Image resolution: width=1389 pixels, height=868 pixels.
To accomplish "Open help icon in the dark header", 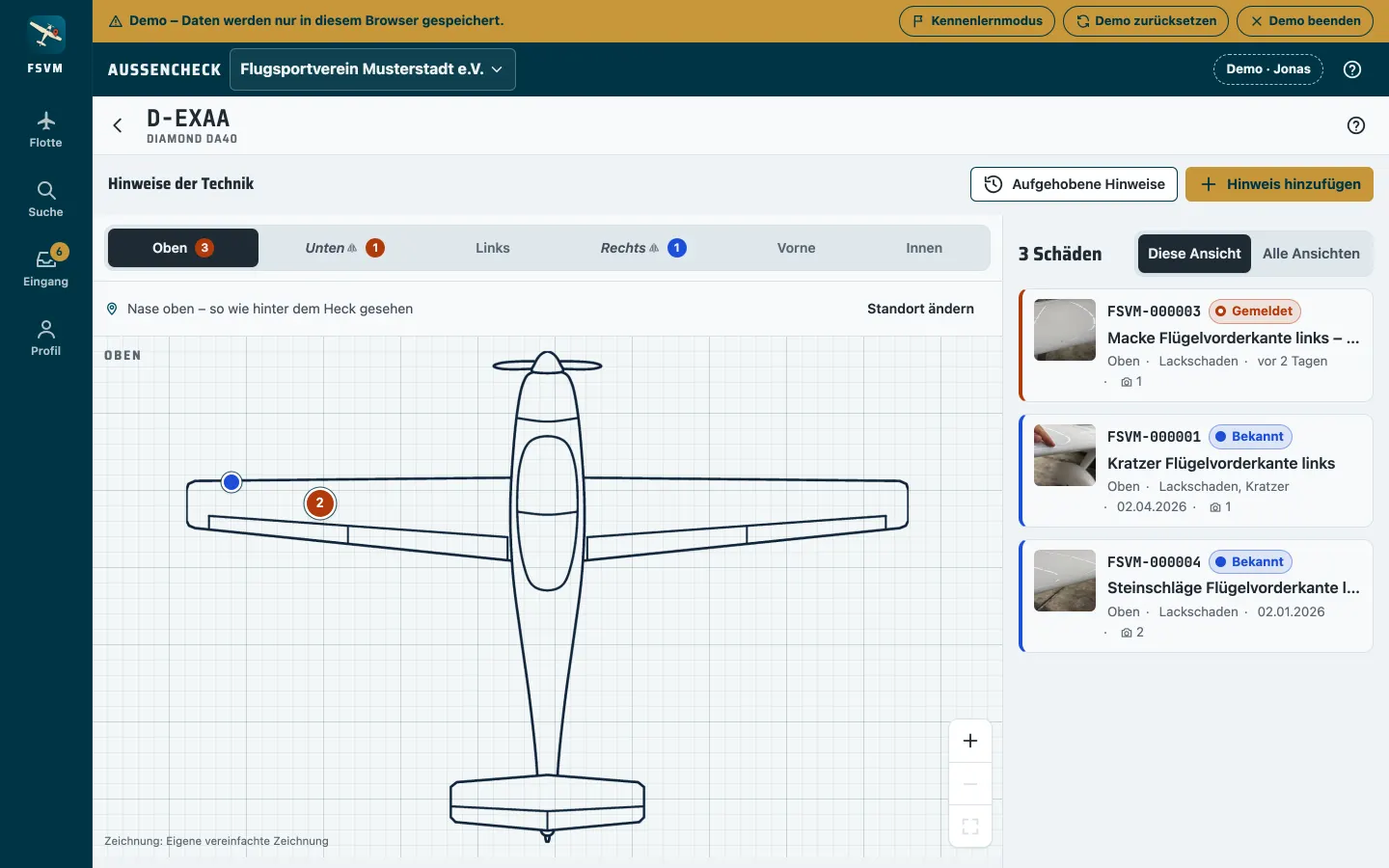I will tap(1352, 69).
